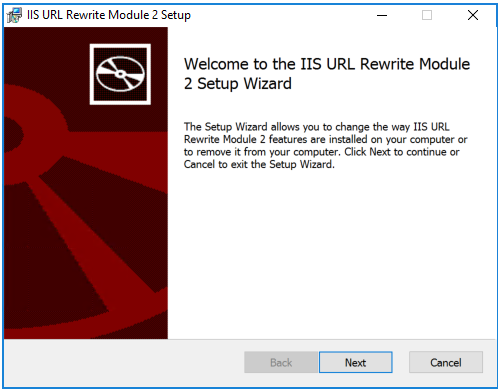Click the heading line "Welcome to the IIS URL Rewrite Module"
The height and width of the screenshot is (391, 499).
pyautogui.click(x=327, y=64)
